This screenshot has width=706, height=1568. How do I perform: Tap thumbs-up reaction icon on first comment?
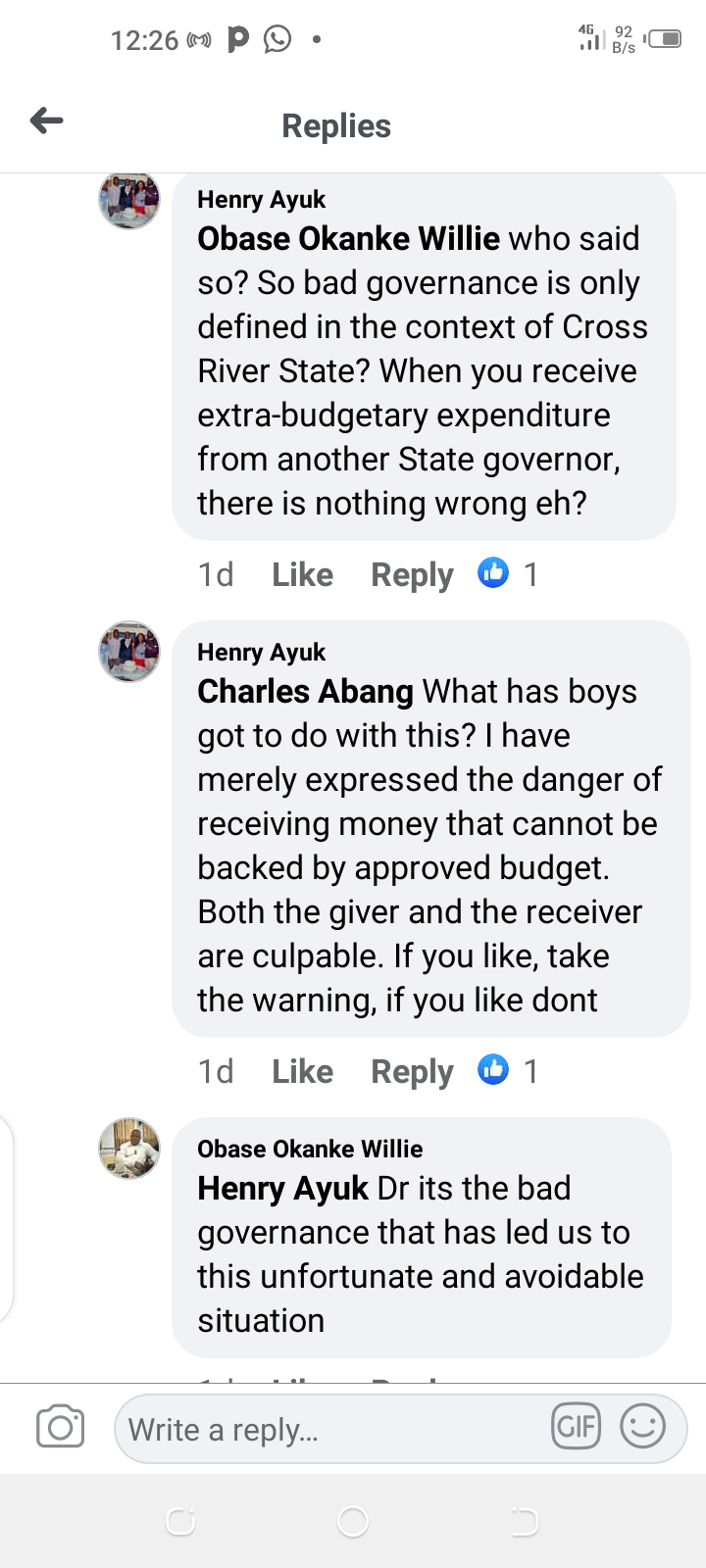click(493, 572)
